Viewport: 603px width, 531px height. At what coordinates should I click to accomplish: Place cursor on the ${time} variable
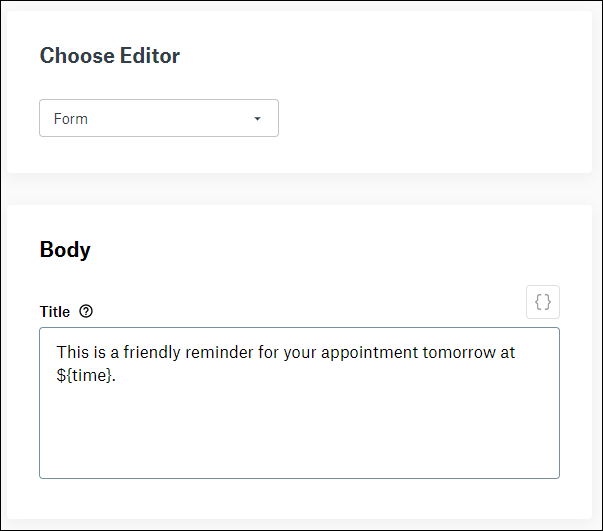(x=85, y=376)
